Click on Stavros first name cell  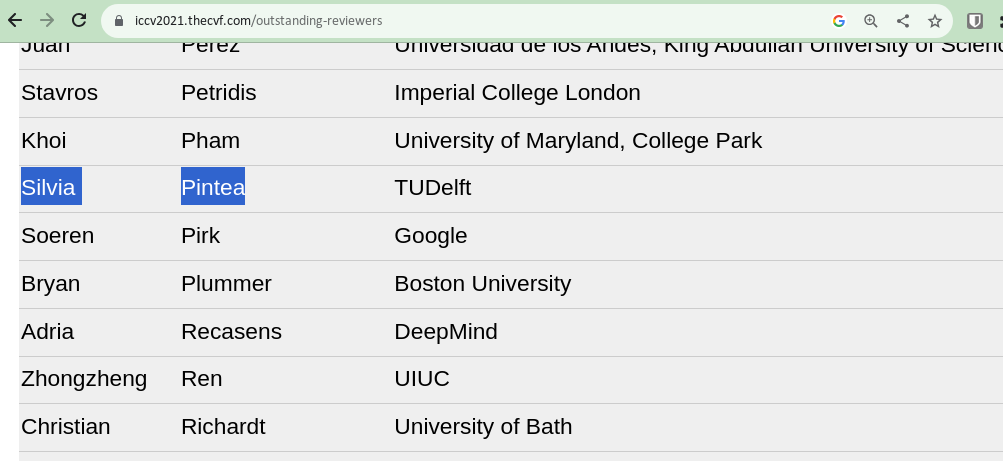pos(59,93)
